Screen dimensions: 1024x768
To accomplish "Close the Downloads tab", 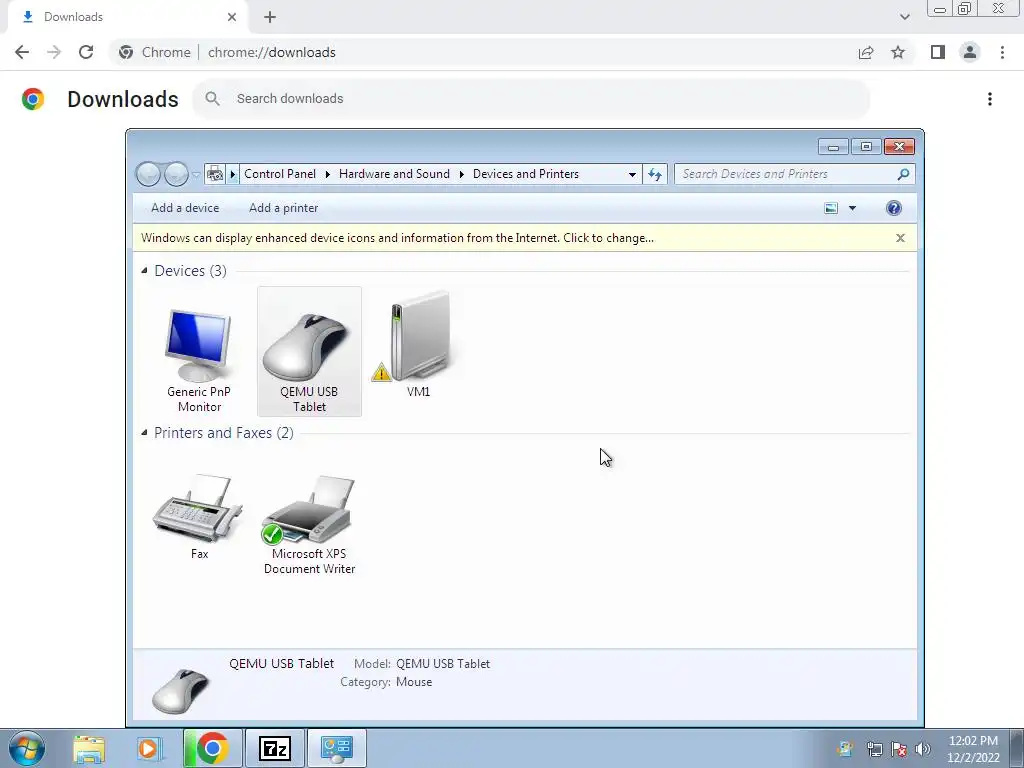I will coord(232,17).
